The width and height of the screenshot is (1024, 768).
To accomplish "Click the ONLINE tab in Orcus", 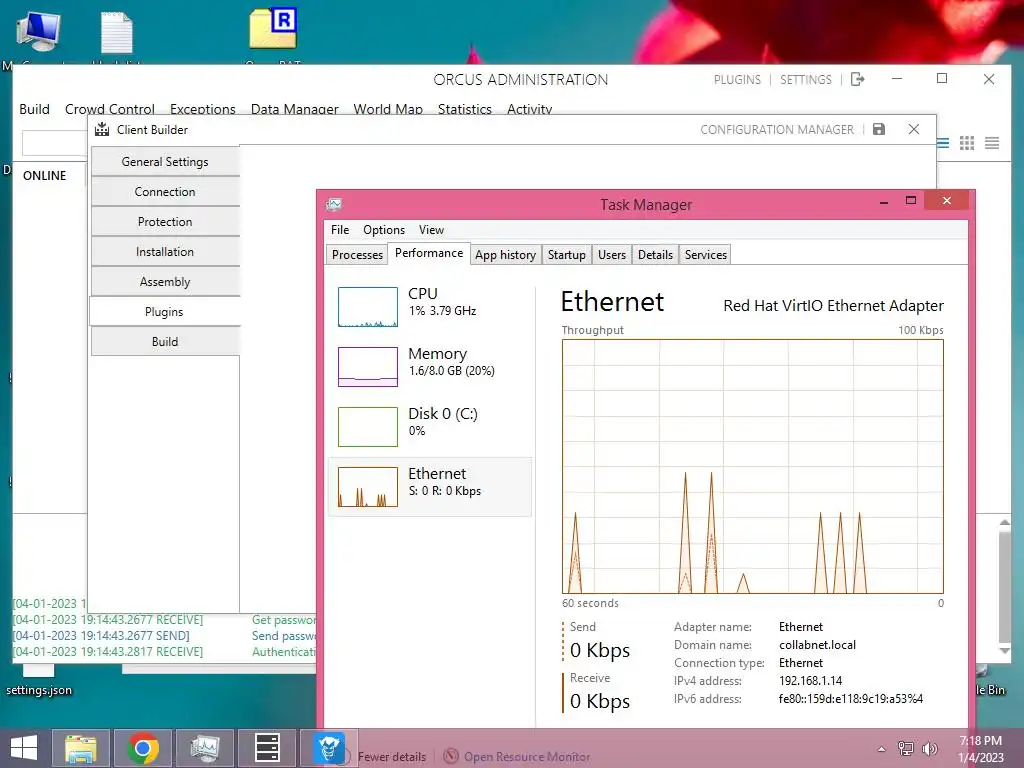I will (44, 176).
